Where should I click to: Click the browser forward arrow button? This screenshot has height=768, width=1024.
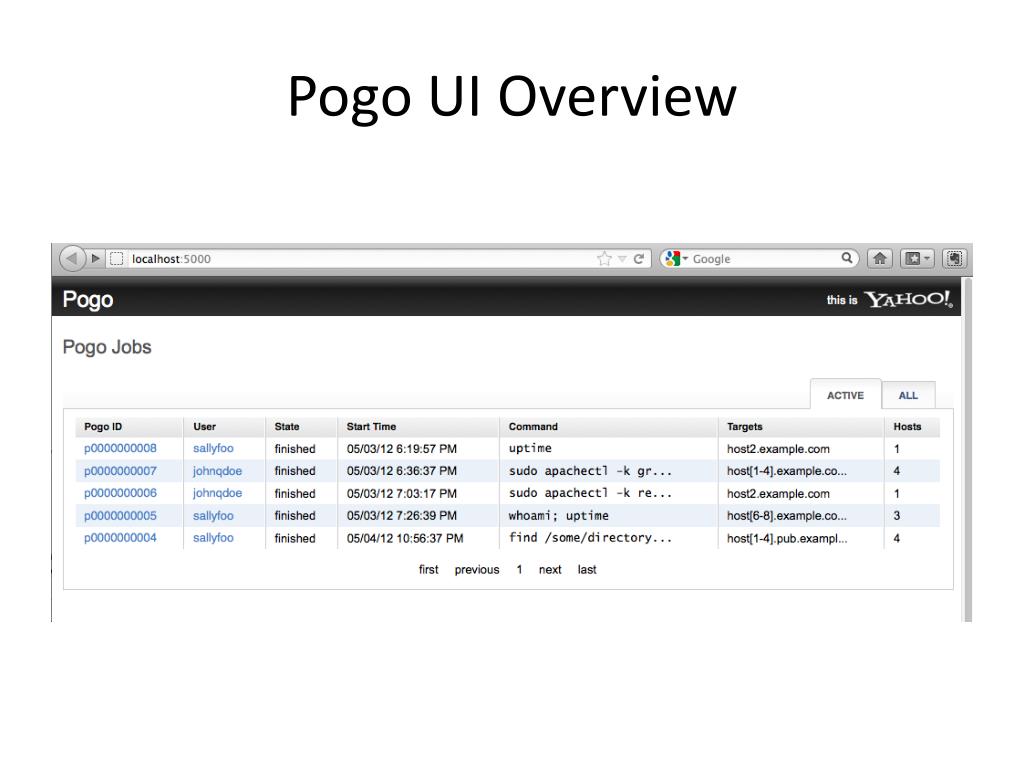click(x=96, y=259)
